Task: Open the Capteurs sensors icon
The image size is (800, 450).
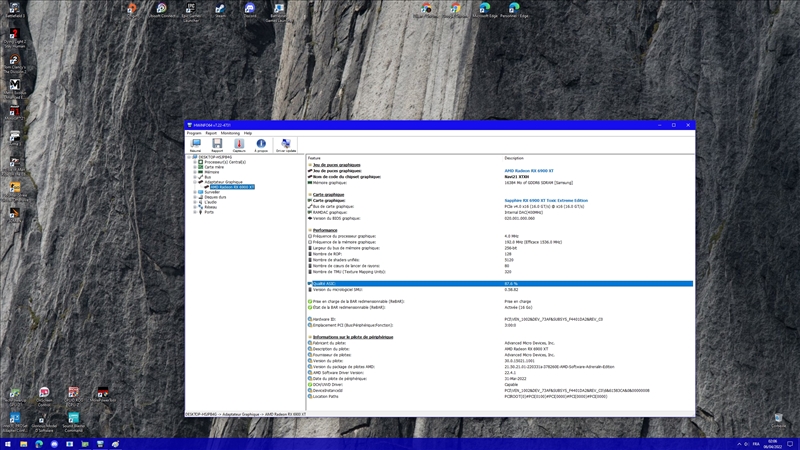Action: (x=239, y=145)
